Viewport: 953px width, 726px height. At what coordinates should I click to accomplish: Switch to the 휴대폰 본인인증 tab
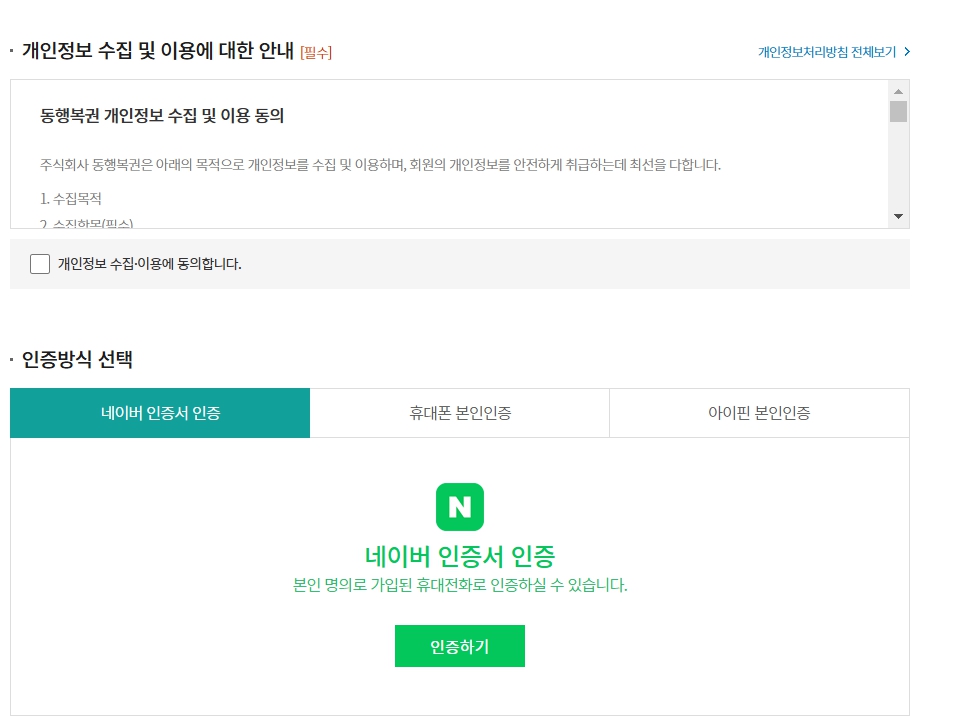click(459, 413)
